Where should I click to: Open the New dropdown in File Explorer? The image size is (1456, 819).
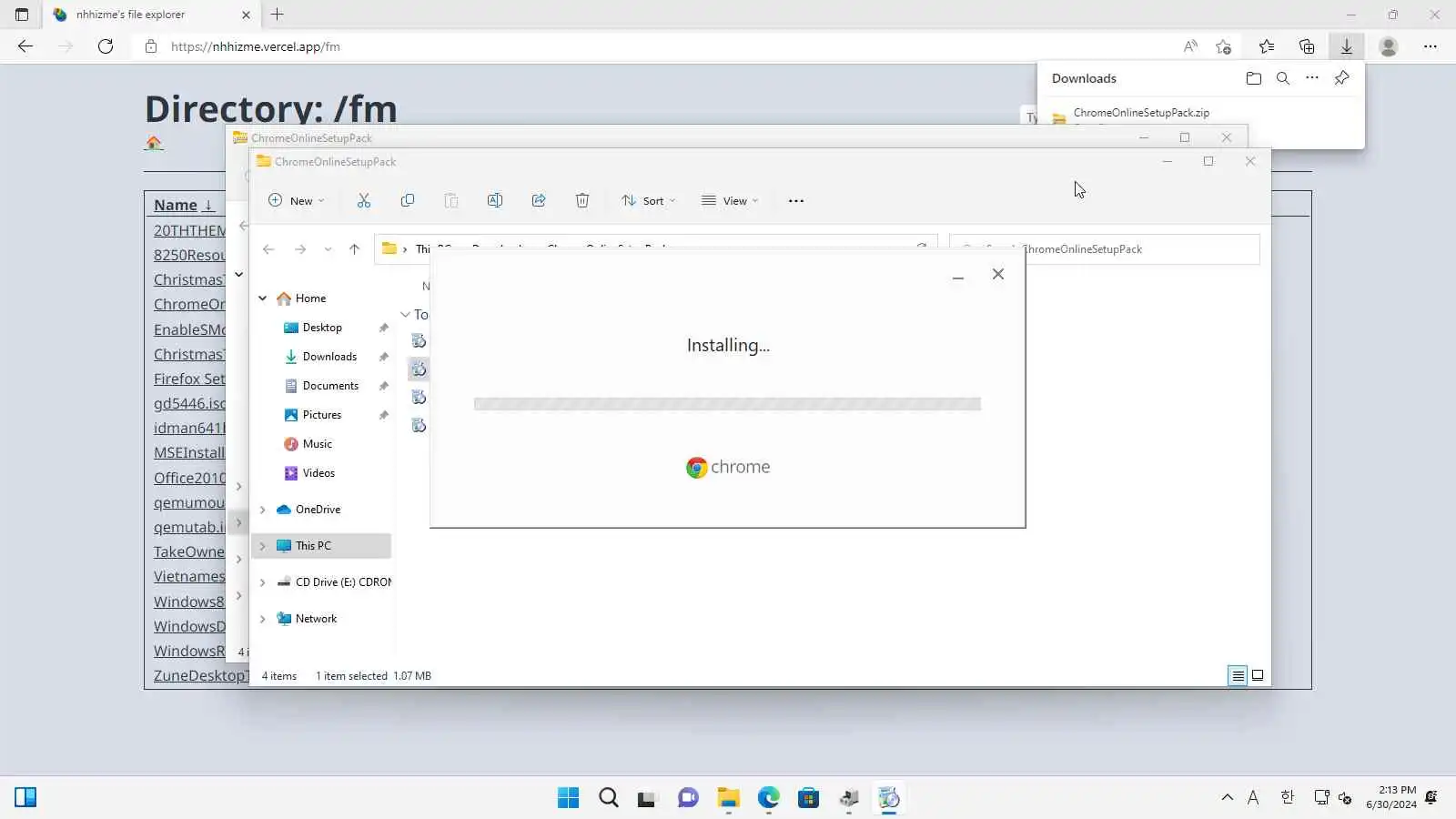[x=297, y=200]
